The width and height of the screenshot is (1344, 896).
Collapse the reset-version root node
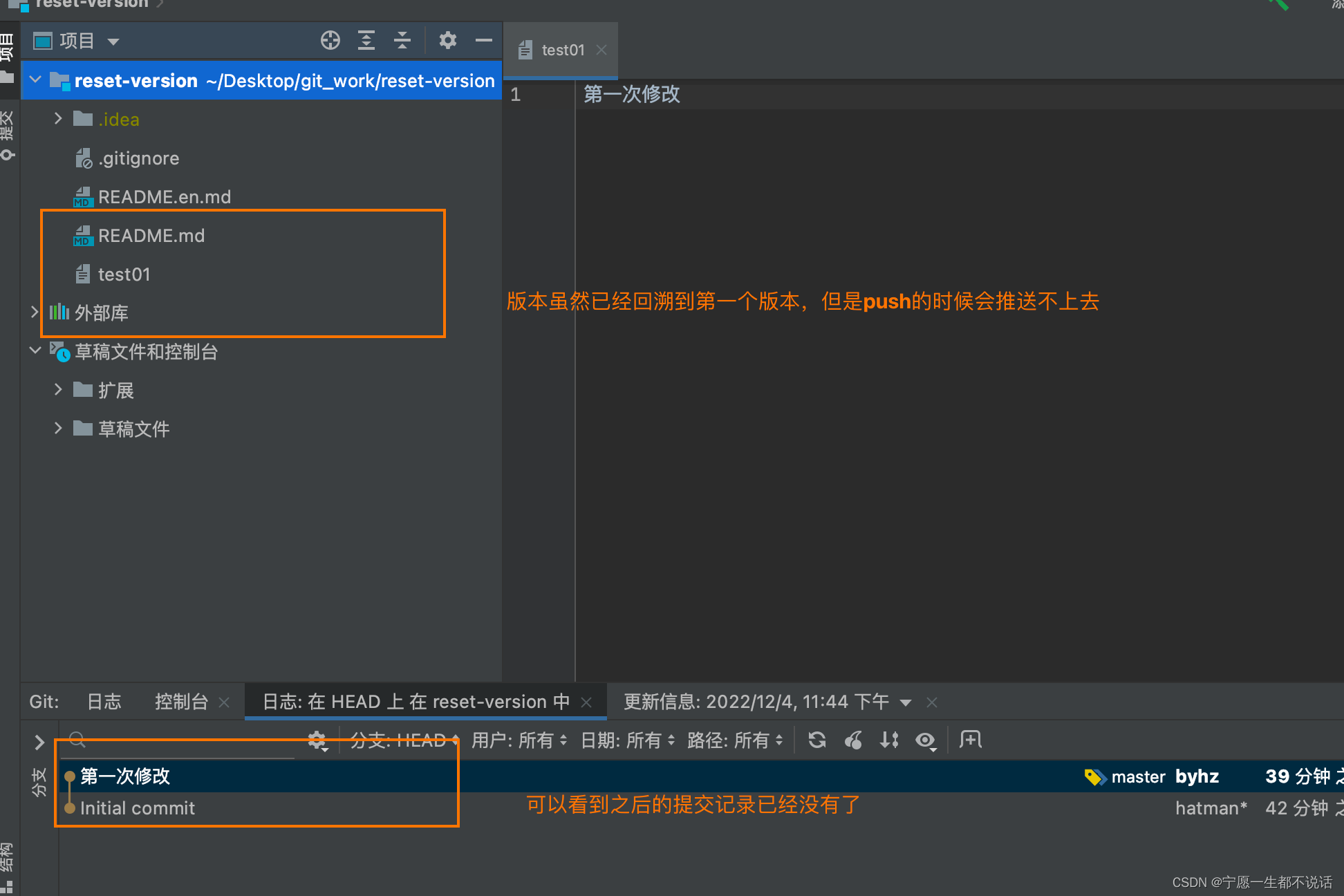pyautogui.click(x=36, y=80)
